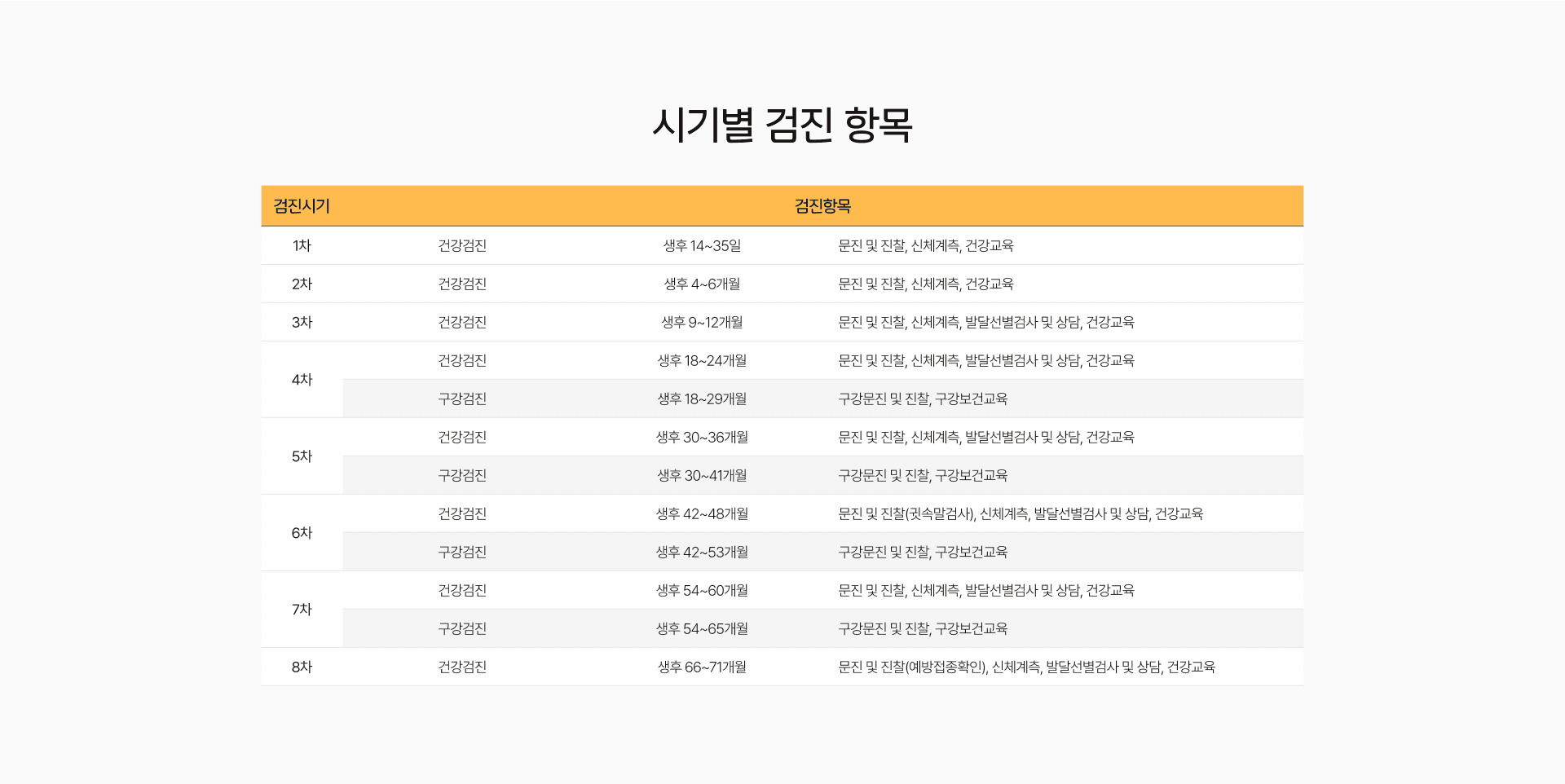Click the 6차 row label

(x=301, y=532)
